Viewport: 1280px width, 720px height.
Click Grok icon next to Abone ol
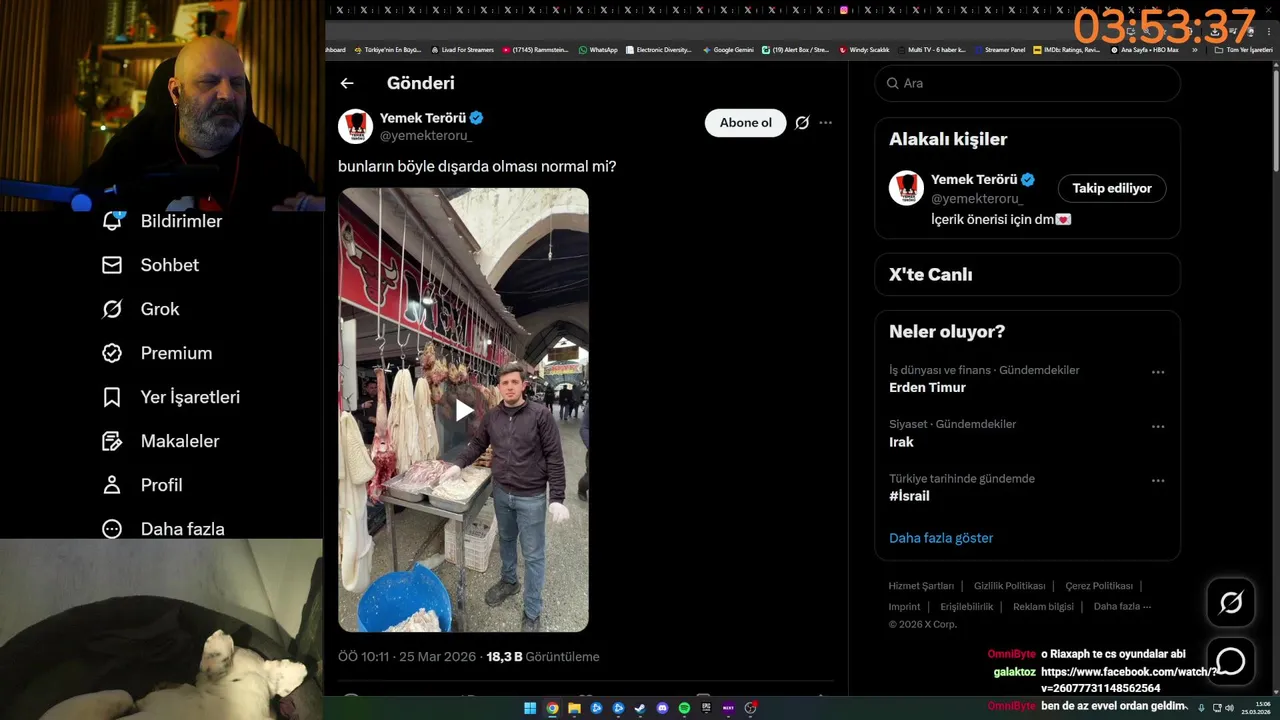[802, 123]
